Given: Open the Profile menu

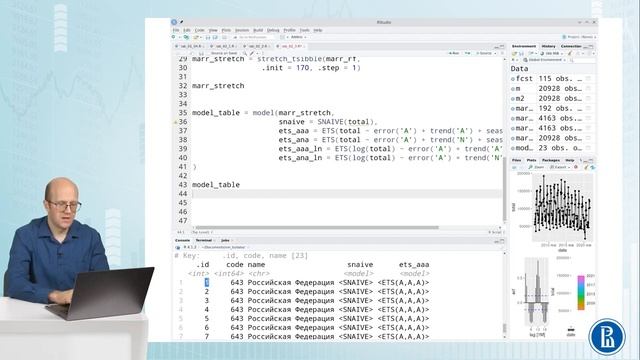Looking at the screenshot, I should [289, 30].
